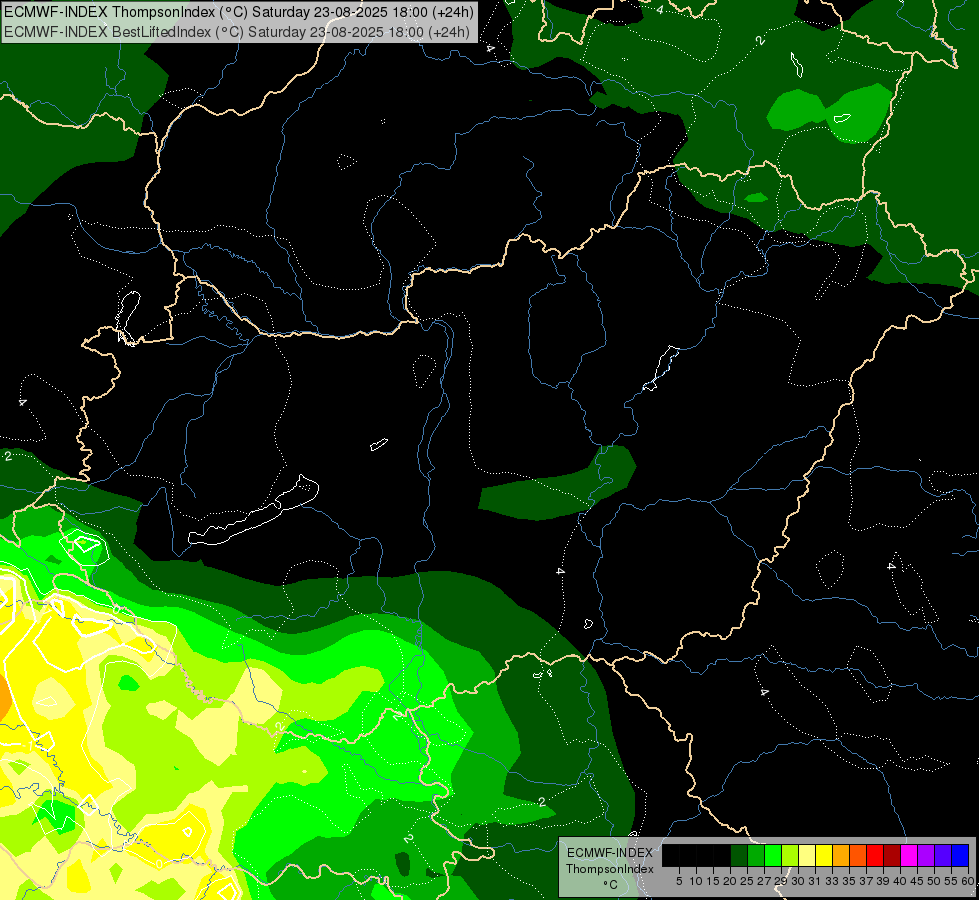
Task: Select the green 25–27 legend swatch
Action: click(x=756, y=855)
